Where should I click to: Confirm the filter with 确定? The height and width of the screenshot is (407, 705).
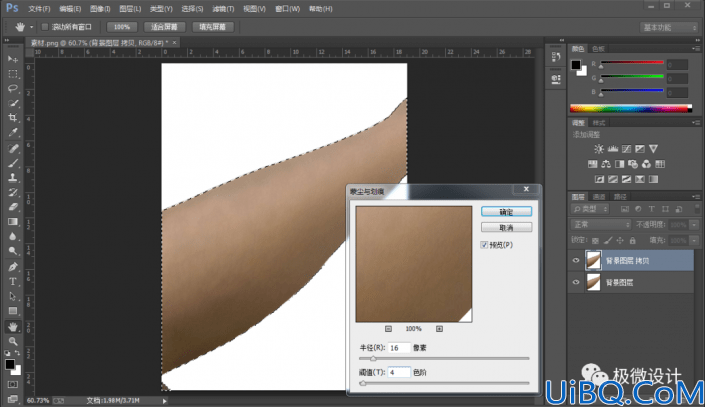point(506,211)
